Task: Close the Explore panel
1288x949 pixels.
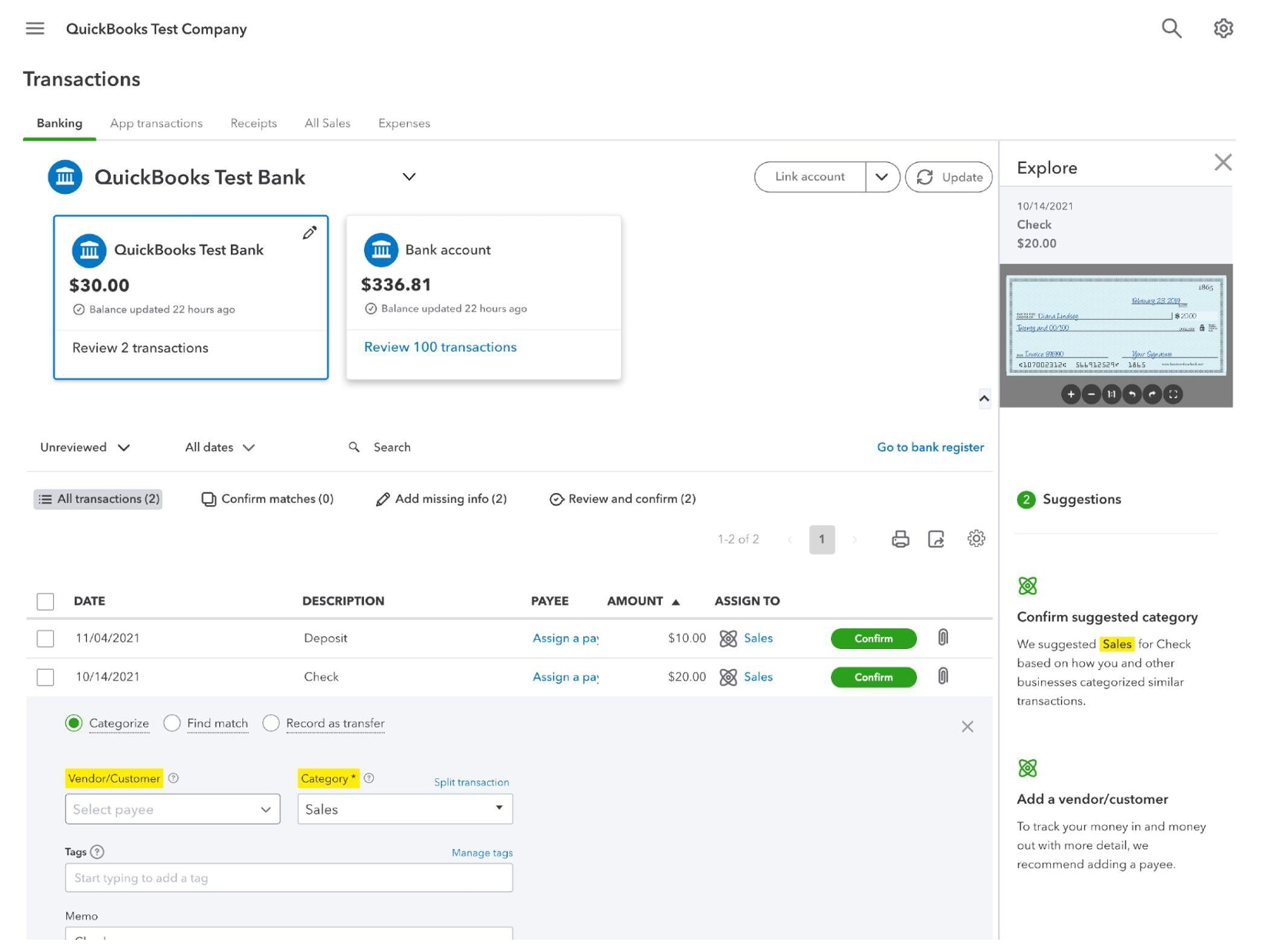Action: pos(1223,162)
